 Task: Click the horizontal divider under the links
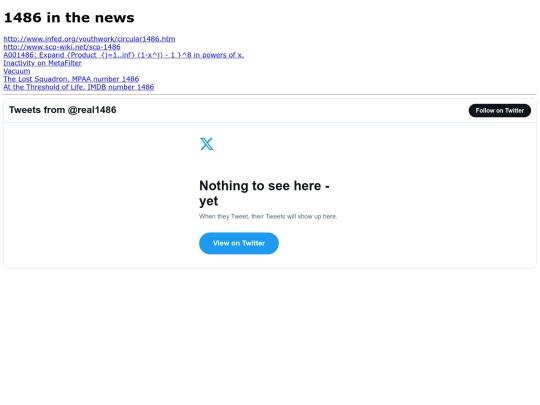[270, 94]
